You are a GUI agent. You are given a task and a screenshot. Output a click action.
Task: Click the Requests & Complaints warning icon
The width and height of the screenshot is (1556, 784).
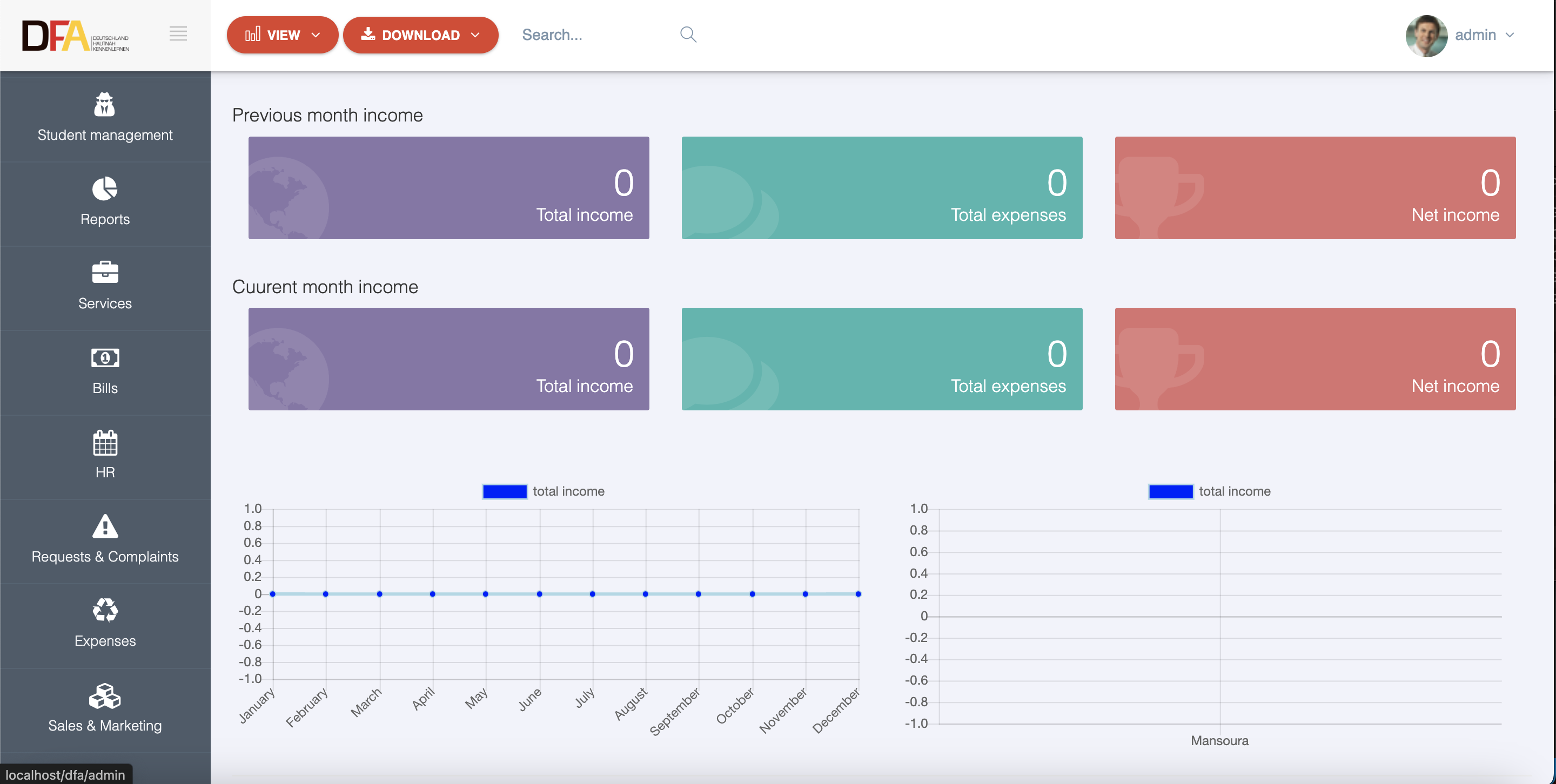(104, 526)
